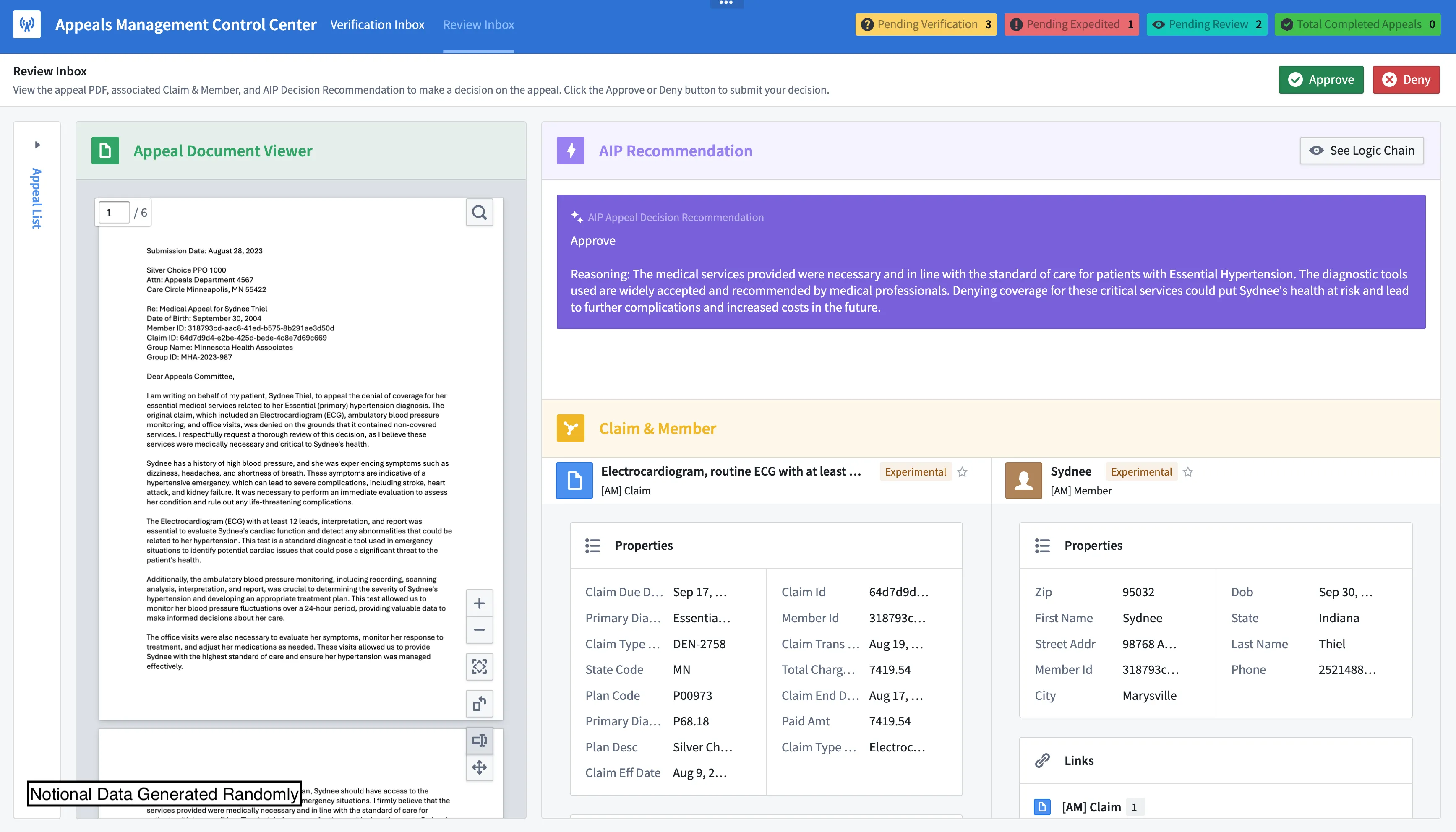Click the page number input field
This screenshot has height=832, width=1456.
(113, 213)
